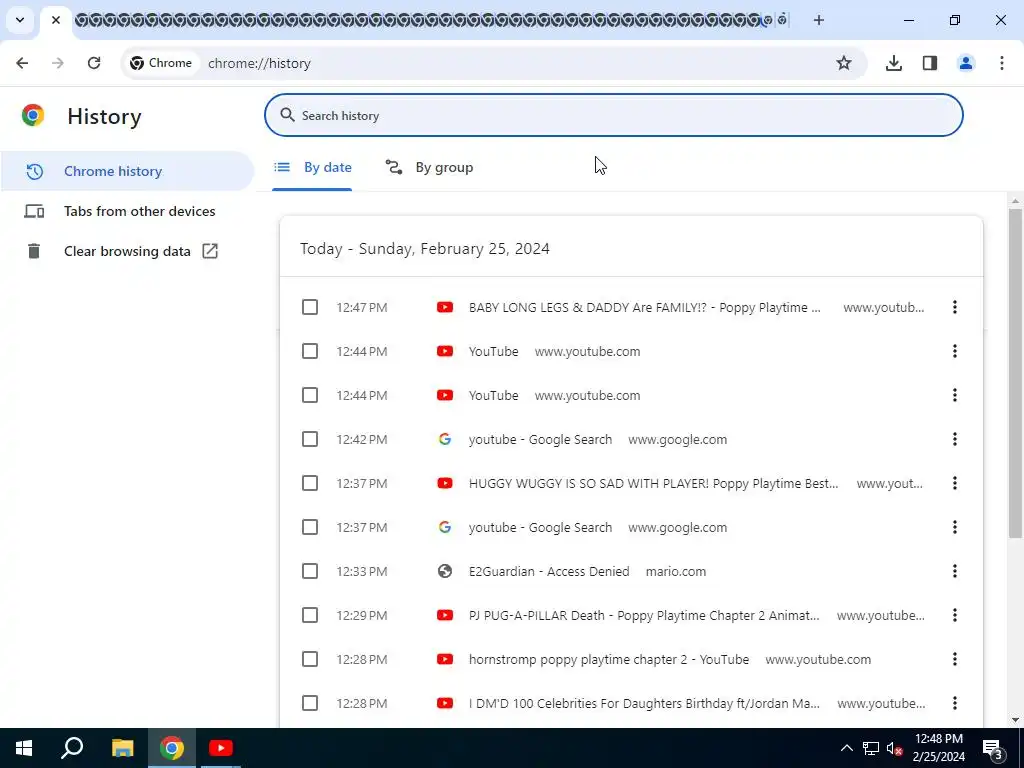Open actions menu for first 12:44 PM YouTube
This screenshot has height=768, width=1024.
coord(955,351)
